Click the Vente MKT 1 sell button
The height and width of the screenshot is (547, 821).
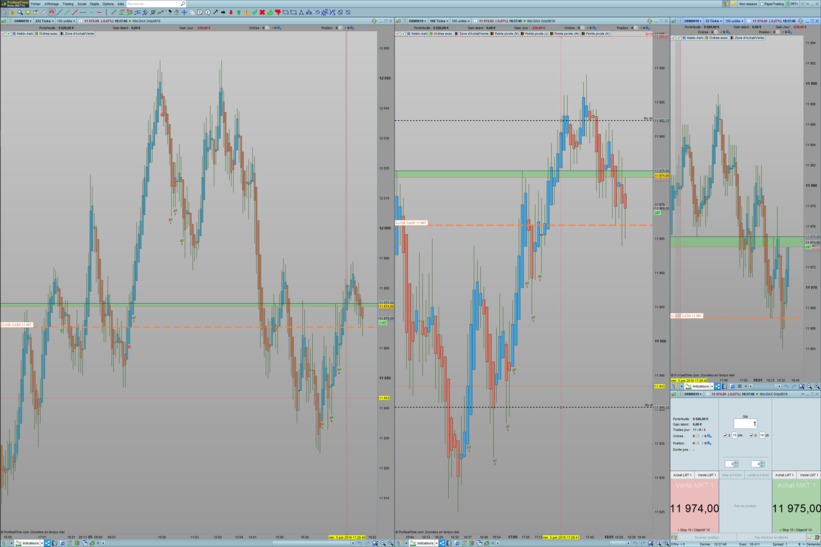pyautogui.click(x=694, y=507)
